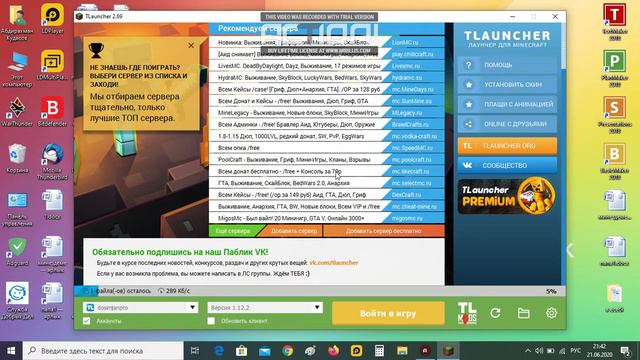Toggle the Аккаунты checkbox
640x360 pixels.
pyautogui.click(x=87, y=321)
